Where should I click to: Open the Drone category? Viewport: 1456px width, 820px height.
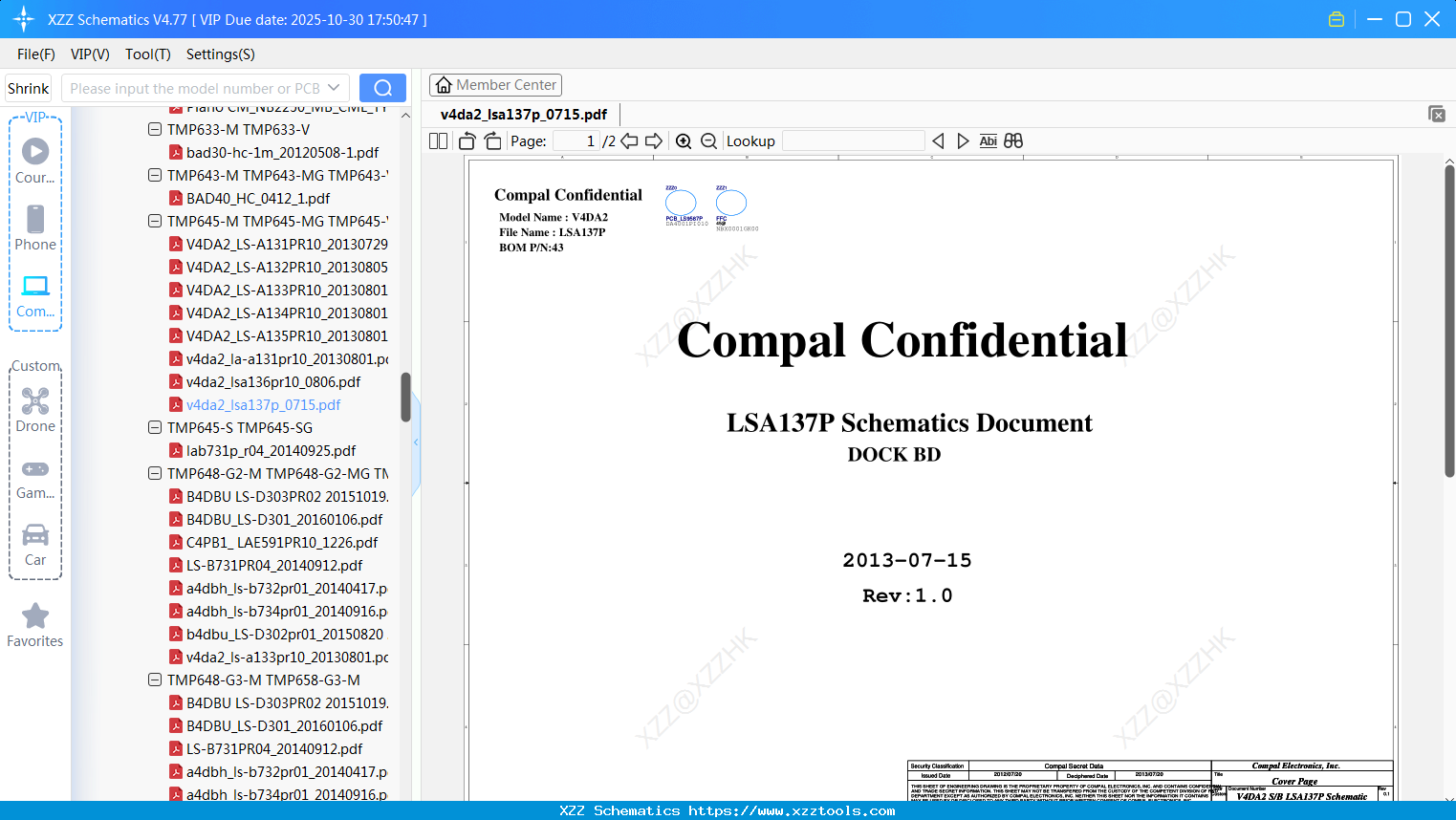[x=35, y=409]
